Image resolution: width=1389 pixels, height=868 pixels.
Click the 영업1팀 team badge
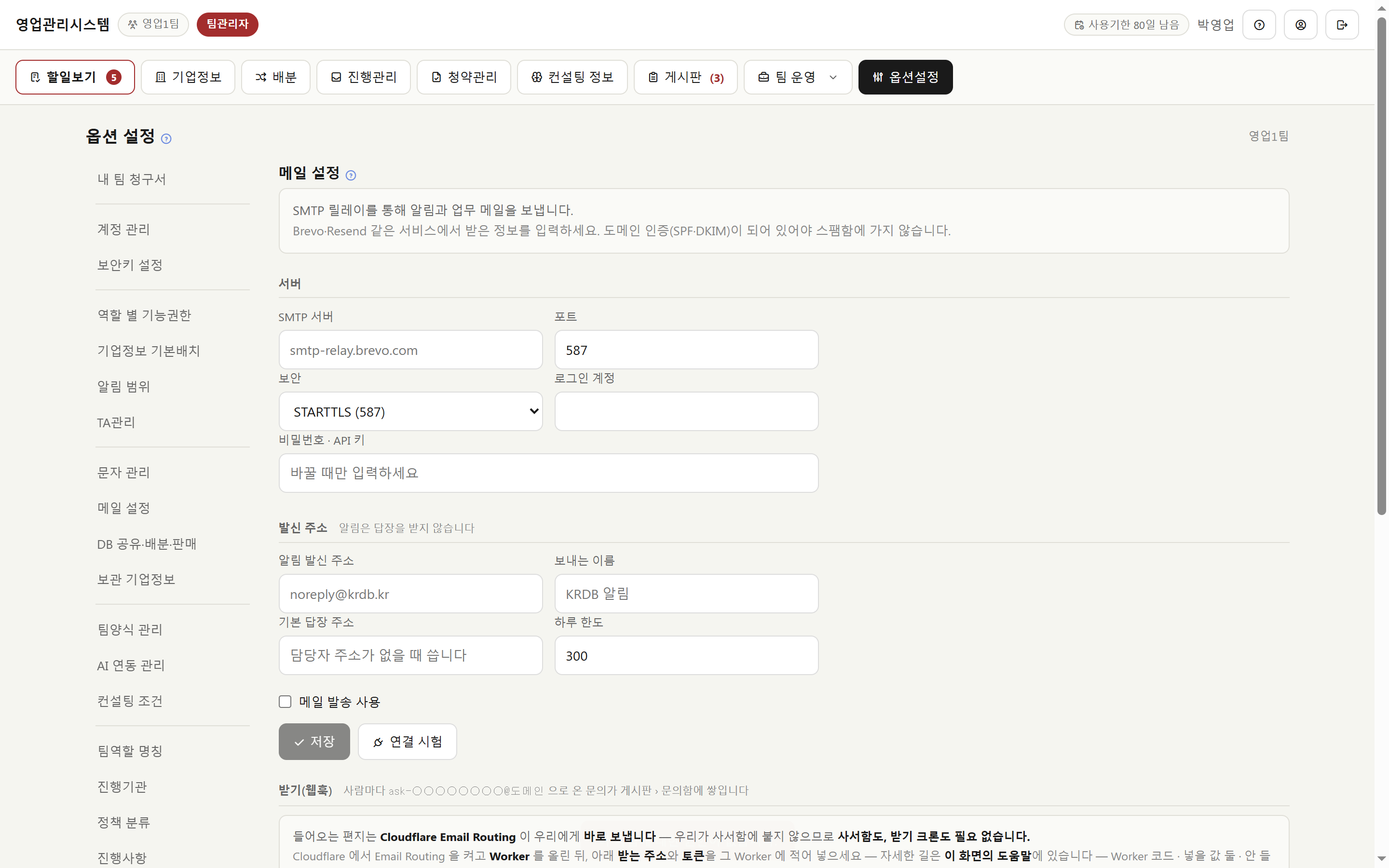[153, 24]
